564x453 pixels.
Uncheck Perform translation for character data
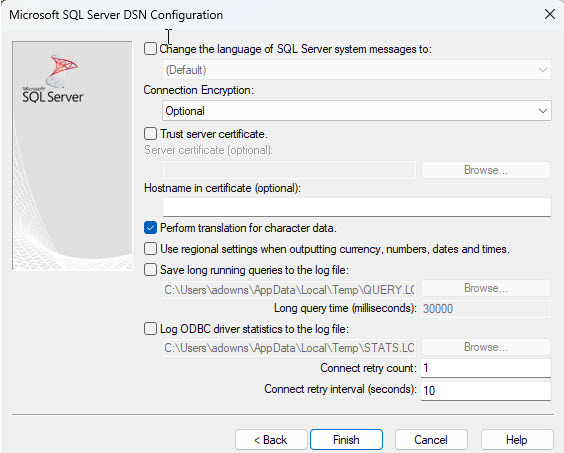150,228
